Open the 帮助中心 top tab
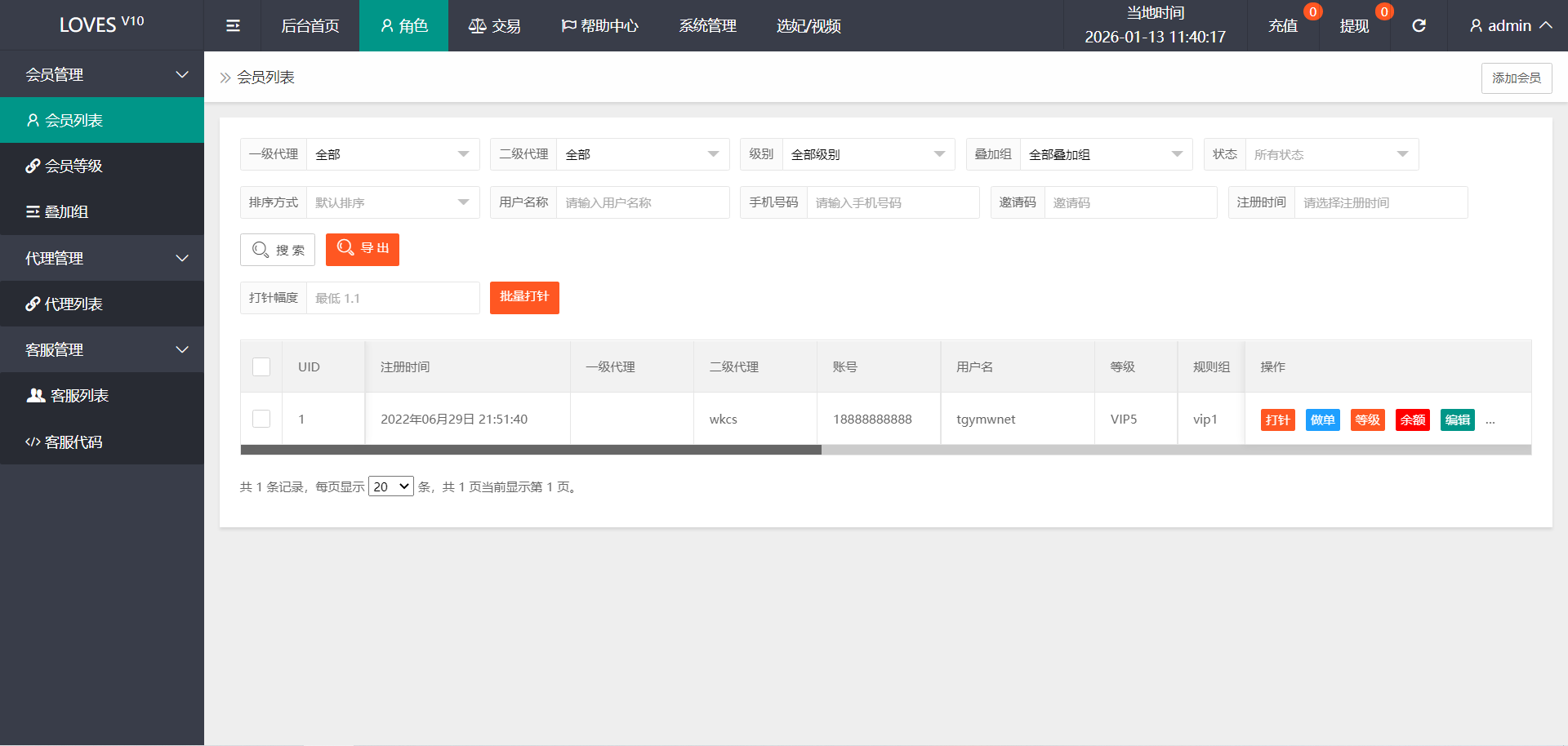Viewport: 1568px width, 746px height. click(x=600, y=25)
